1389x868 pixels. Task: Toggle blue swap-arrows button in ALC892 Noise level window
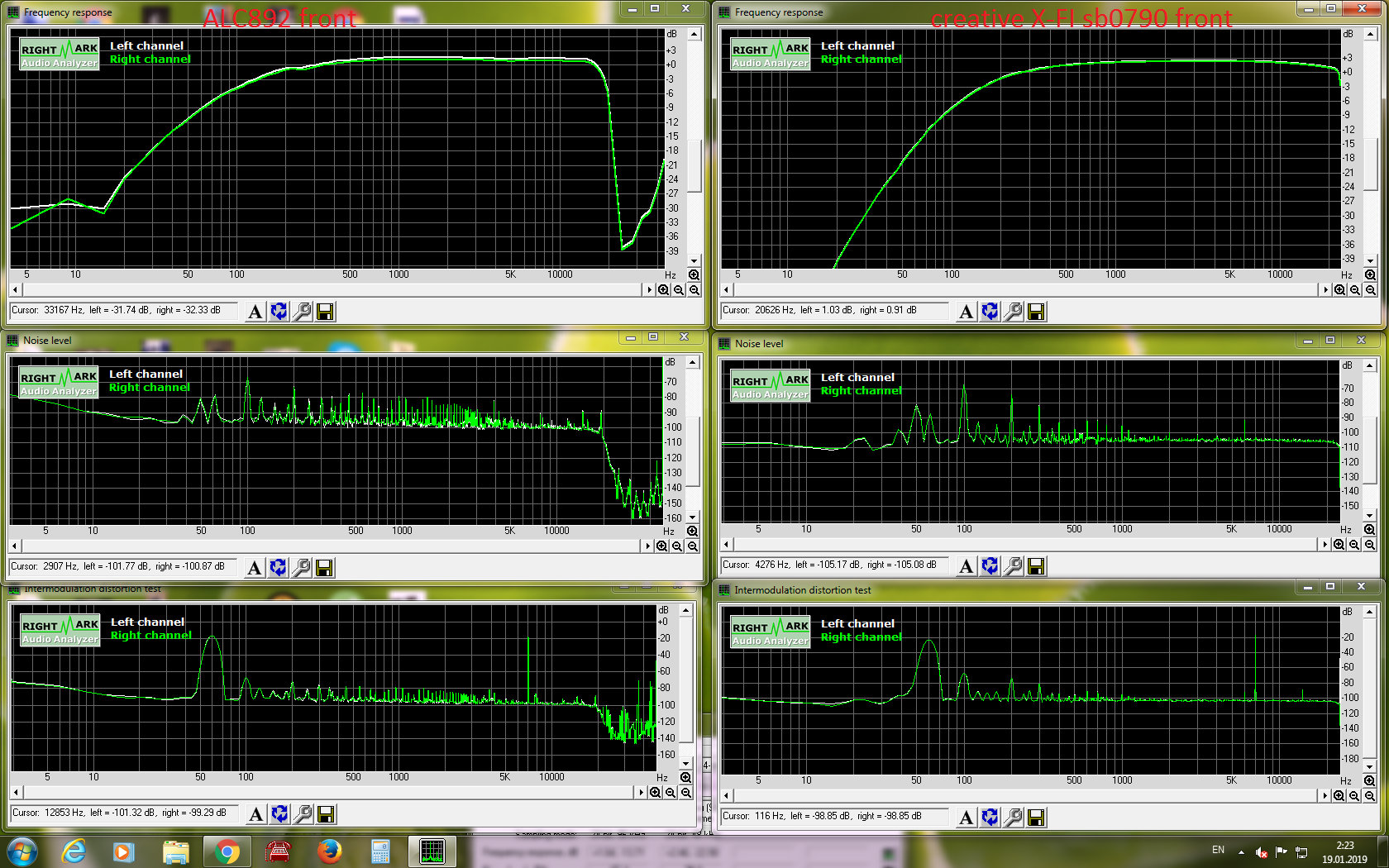(x=279, y=568)
